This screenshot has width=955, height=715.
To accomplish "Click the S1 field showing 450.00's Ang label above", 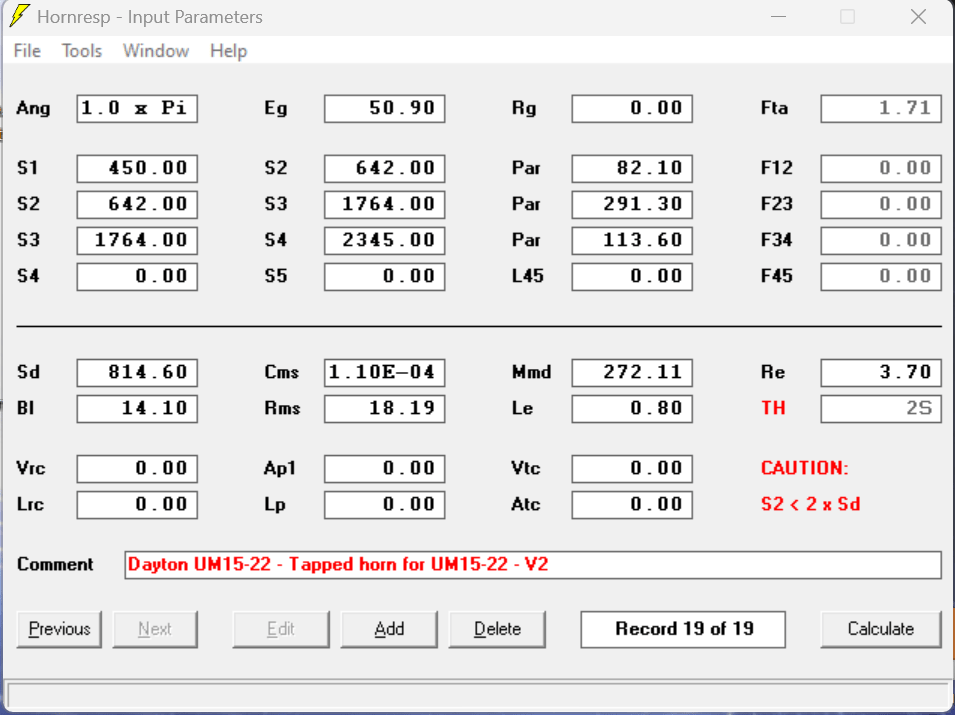I will 33,108.
